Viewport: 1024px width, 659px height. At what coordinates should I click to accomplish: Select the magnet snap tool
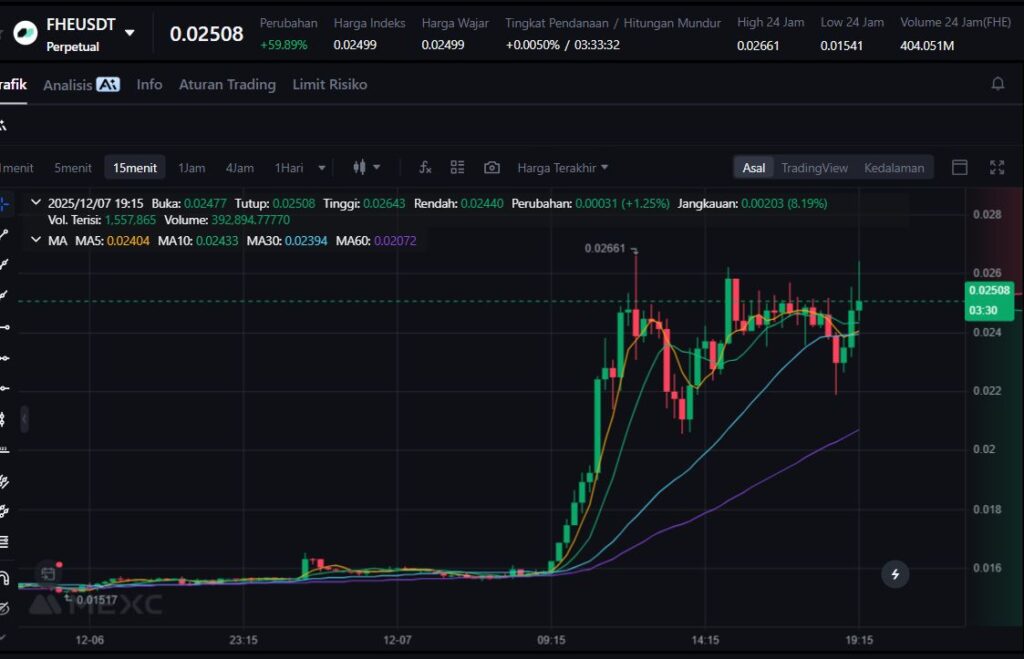click(x=5, y=579)
